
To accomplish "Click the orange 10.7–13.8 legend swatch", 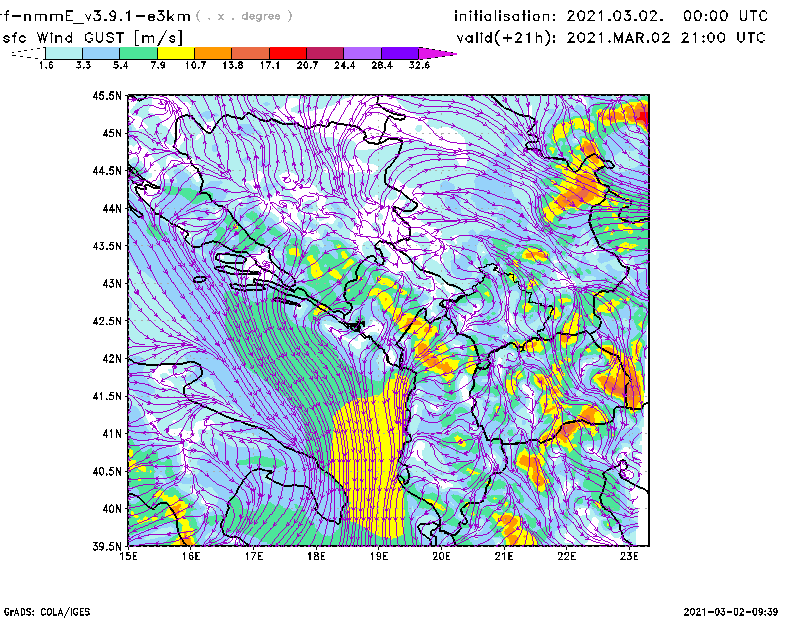I will (x=213, y=53).
